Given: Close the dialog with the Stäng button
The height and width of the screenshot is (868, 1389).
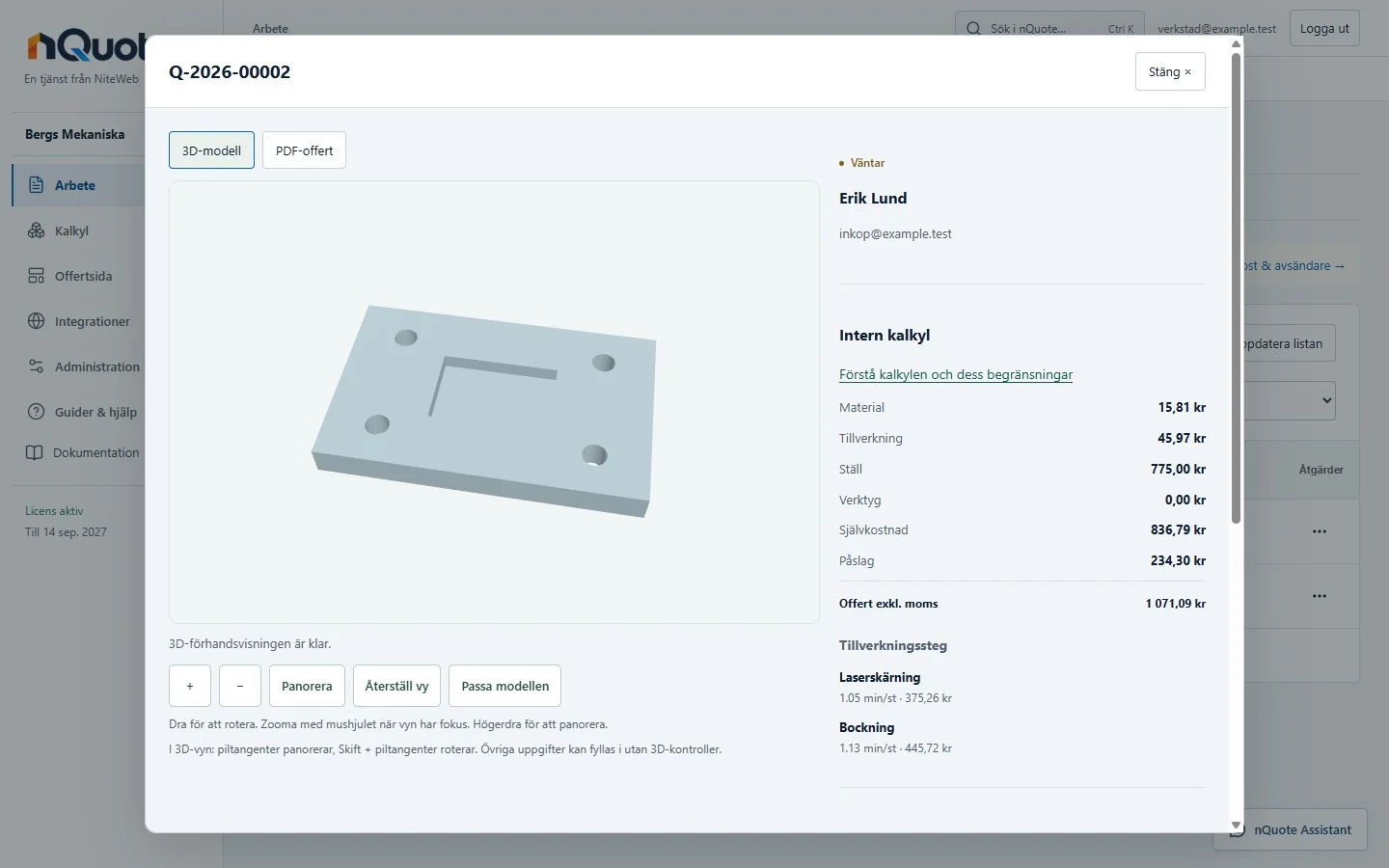Looking at the screenshot, I should click(1170, 71).
